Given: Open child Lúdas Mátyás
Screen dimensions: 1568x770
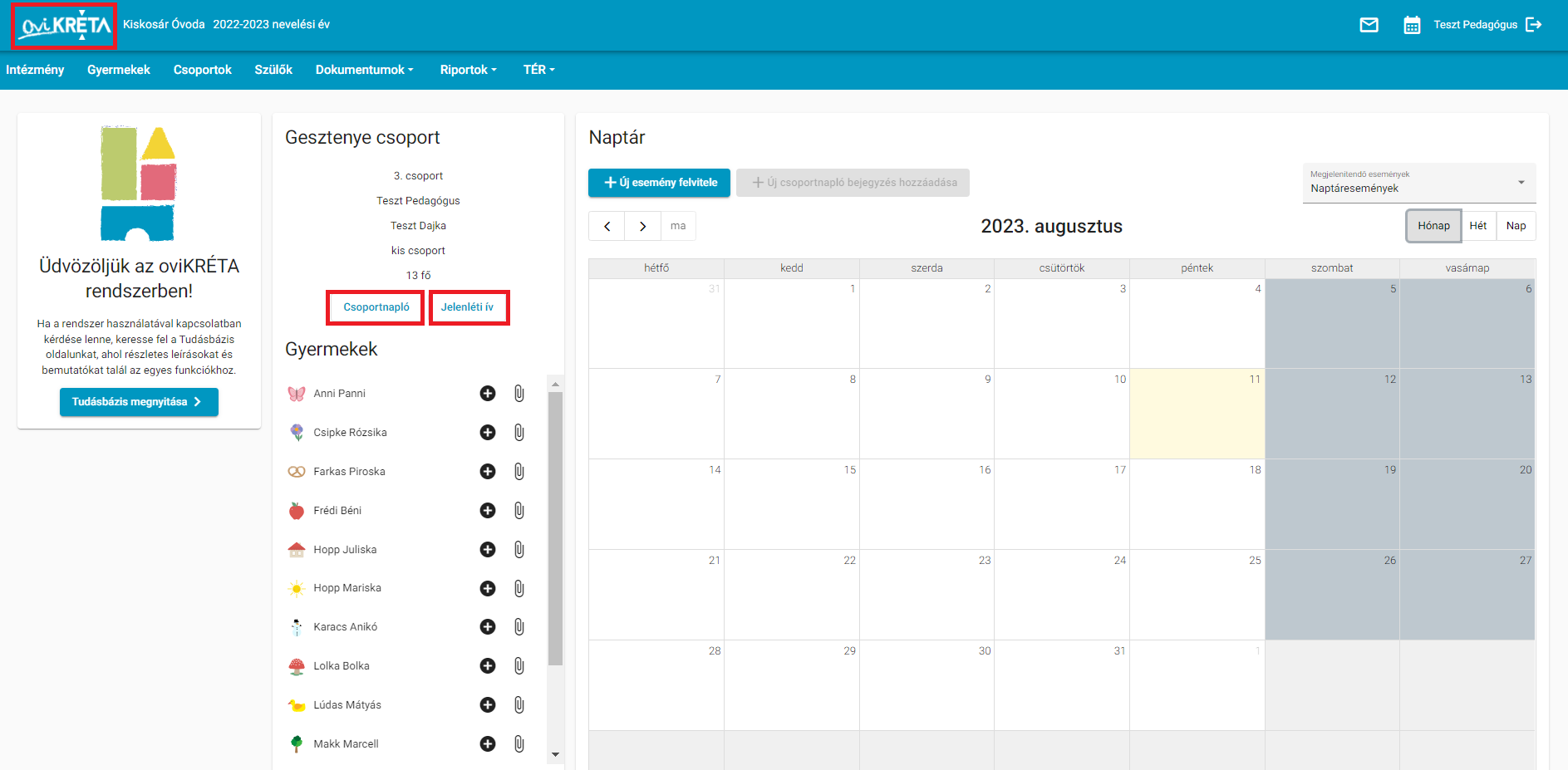Looking at the screenshot, I should (347, 705).
